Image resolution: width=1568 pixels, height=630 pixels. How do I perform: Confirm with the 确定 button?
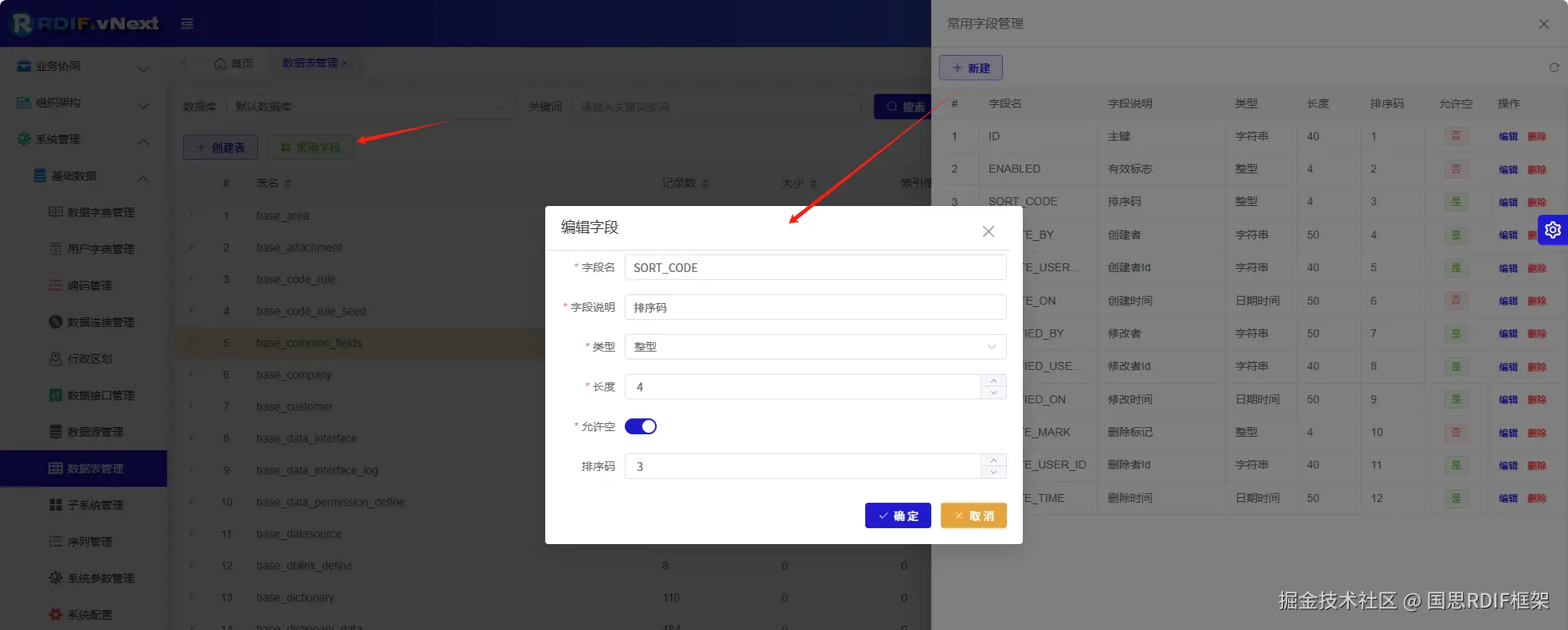click(898, 515)
